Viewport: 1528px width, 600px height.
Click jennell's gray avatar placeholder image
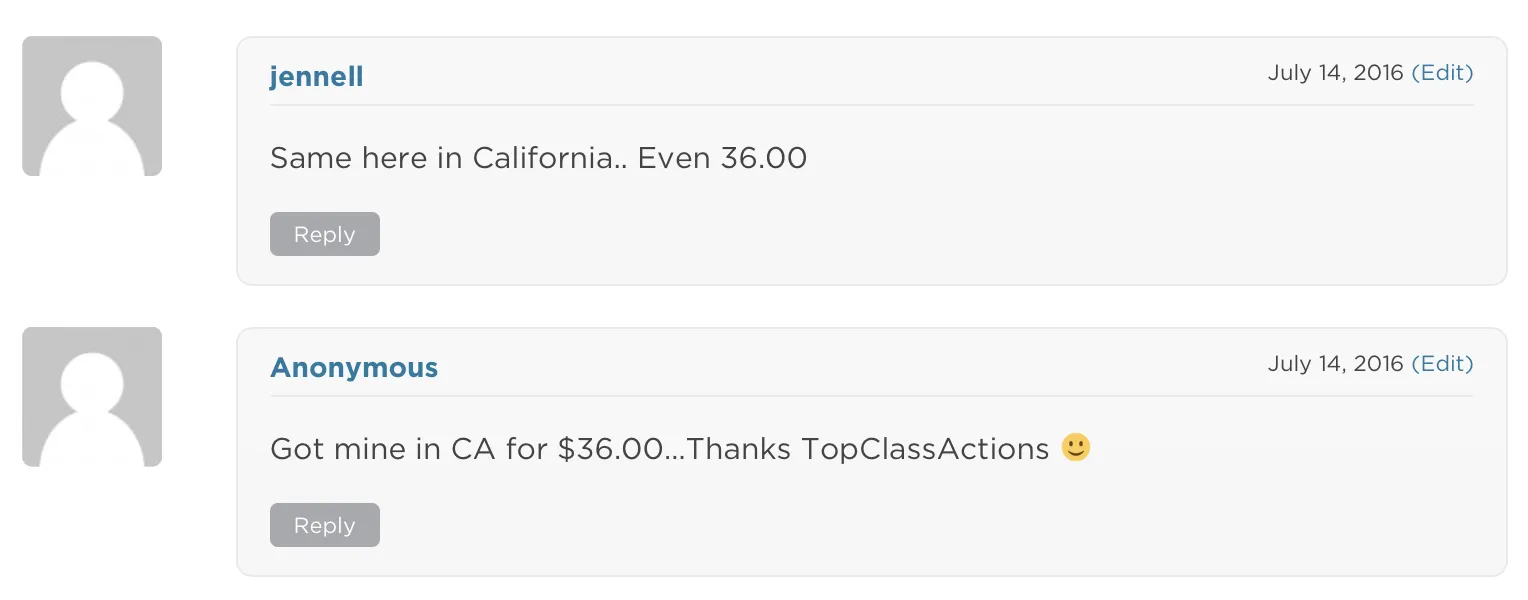pos(92,106)
